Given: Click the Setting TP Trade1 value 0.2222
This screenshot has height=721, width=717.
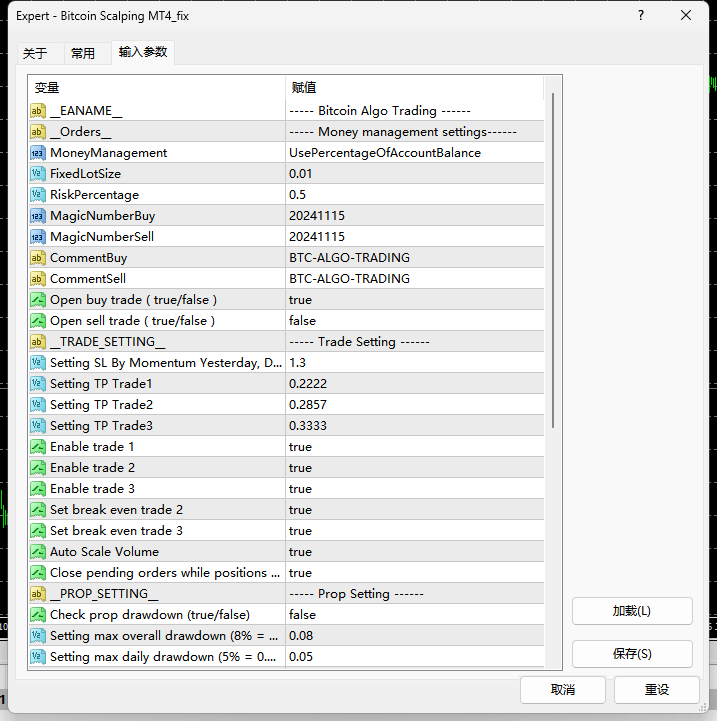Looking at the screenshot, I should [308, 384].
